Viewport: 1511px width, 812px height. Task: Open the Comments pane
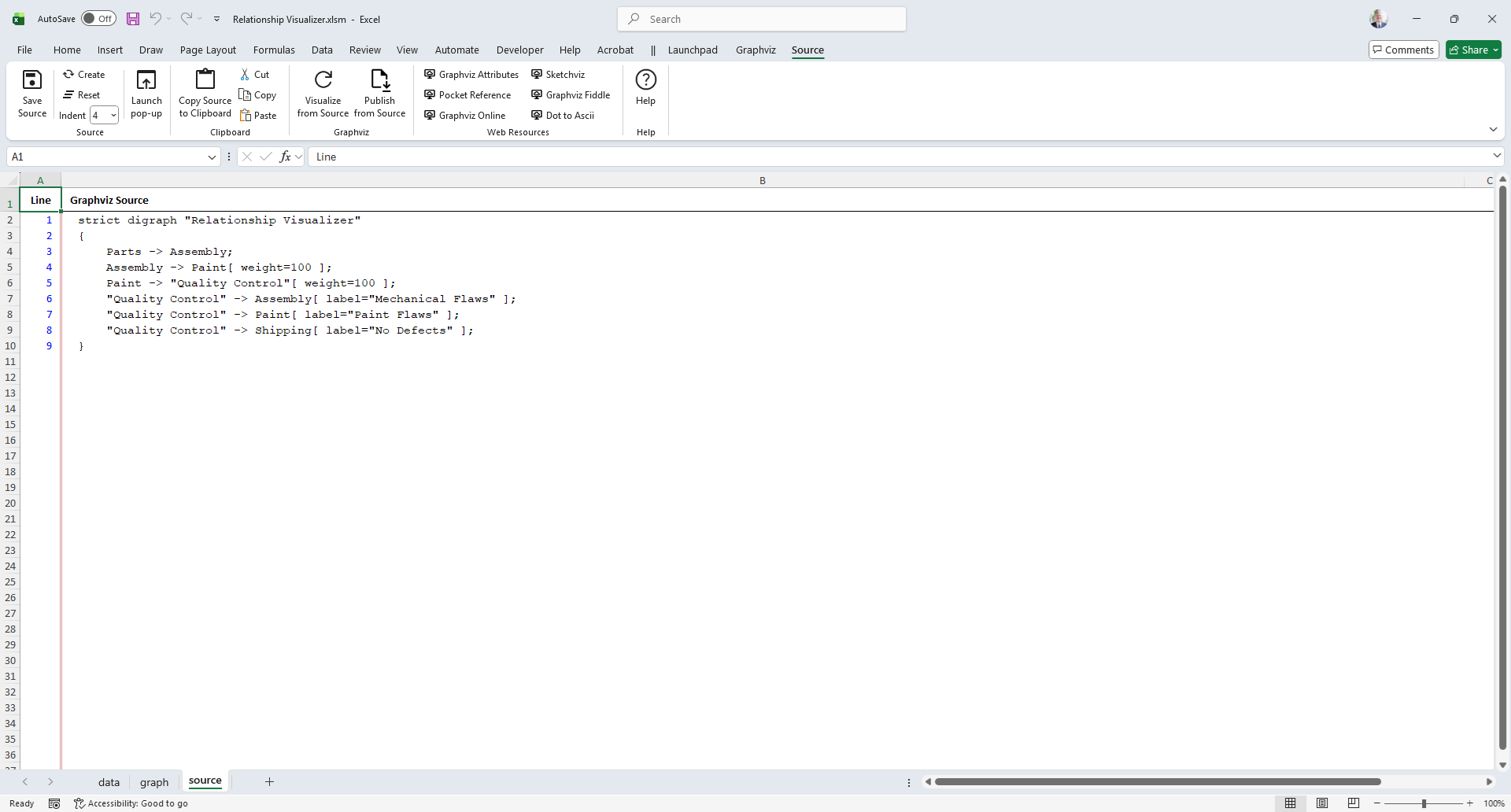(1403, 50)
